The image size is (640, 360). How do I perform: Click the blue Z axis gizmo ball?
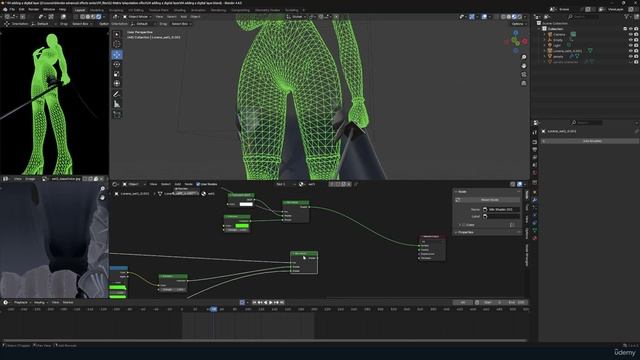click(x=516, y=33)
